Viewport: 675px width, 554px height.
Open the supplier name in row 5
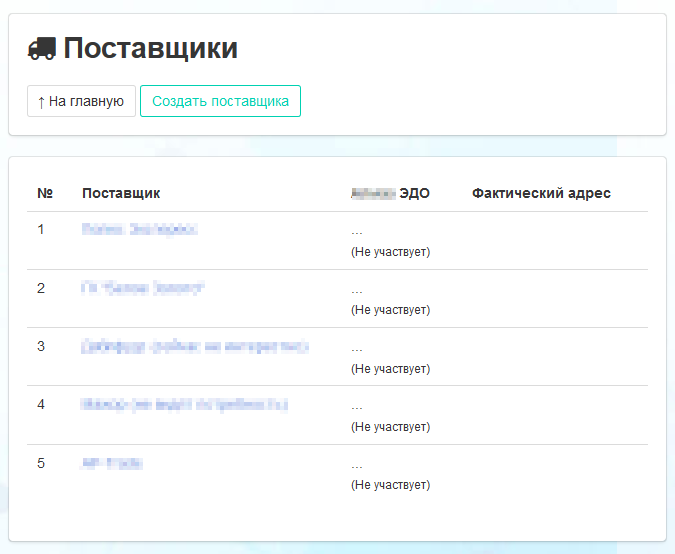(112, 463)
